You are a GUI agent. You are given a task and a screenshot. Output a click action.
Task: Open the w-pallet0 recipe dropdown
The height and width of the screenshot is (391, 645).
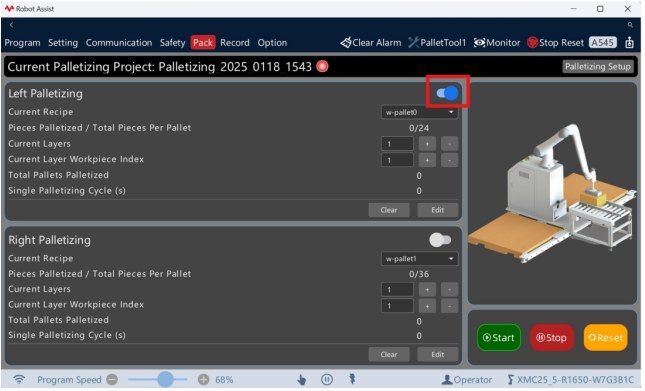tap(421, 113)
